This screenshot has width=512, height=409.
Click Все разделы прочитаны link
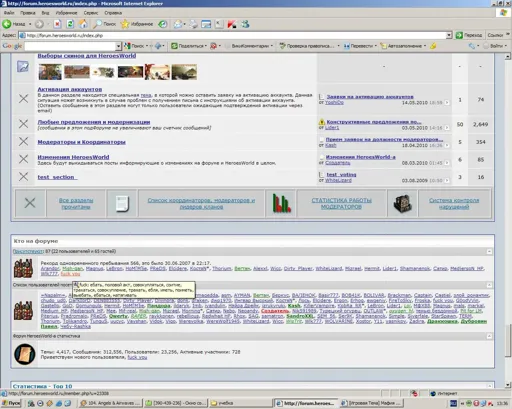[x=76, y=203]
